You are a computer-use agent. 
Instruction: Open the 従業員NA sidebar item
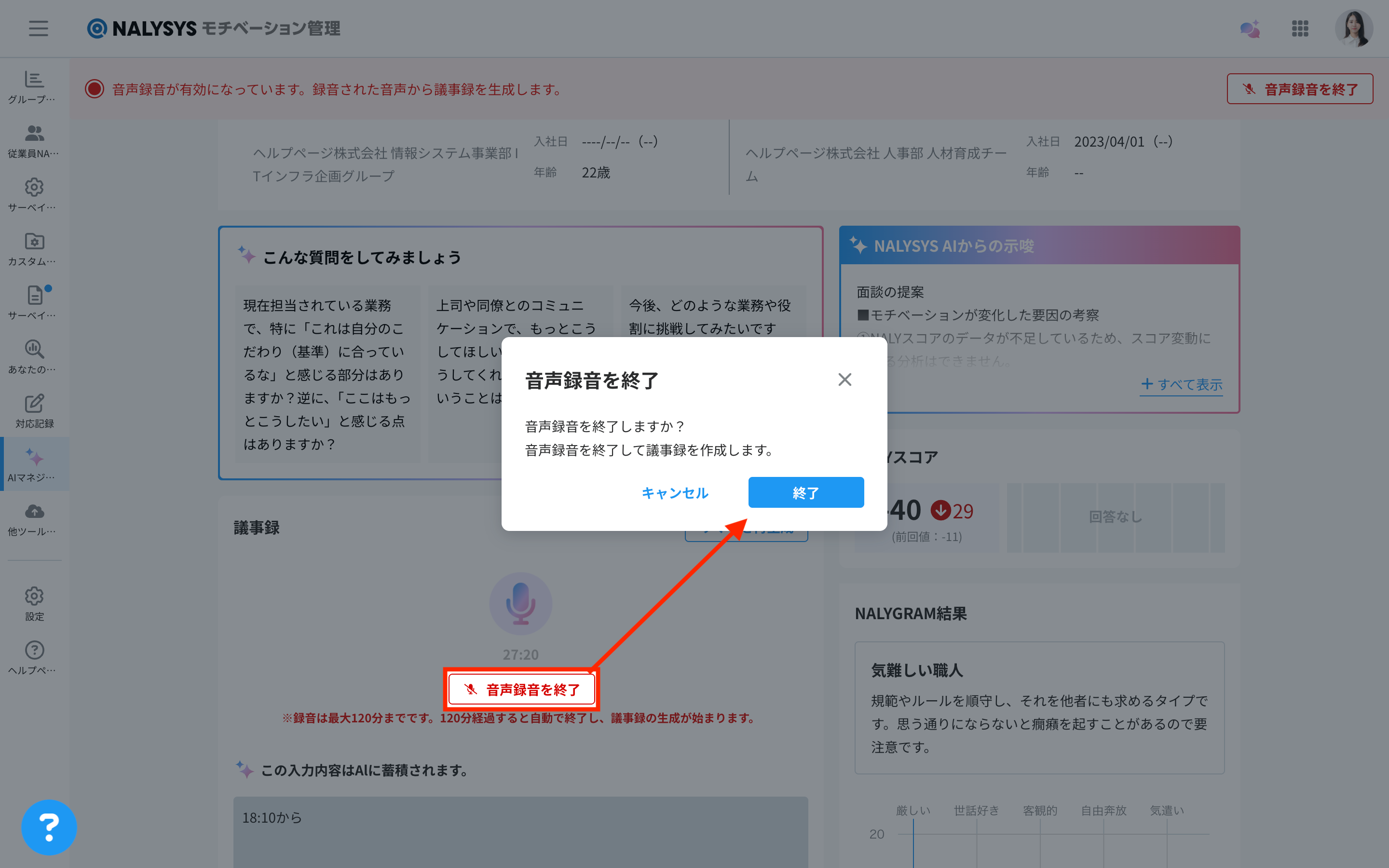pos(34,141)
